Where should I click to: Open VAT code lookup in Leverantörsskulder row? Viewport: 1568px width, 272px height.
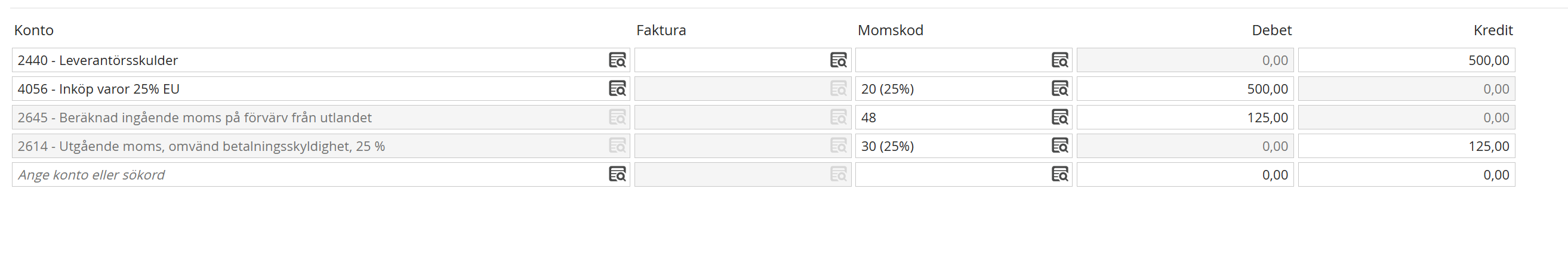[1059, 60]
